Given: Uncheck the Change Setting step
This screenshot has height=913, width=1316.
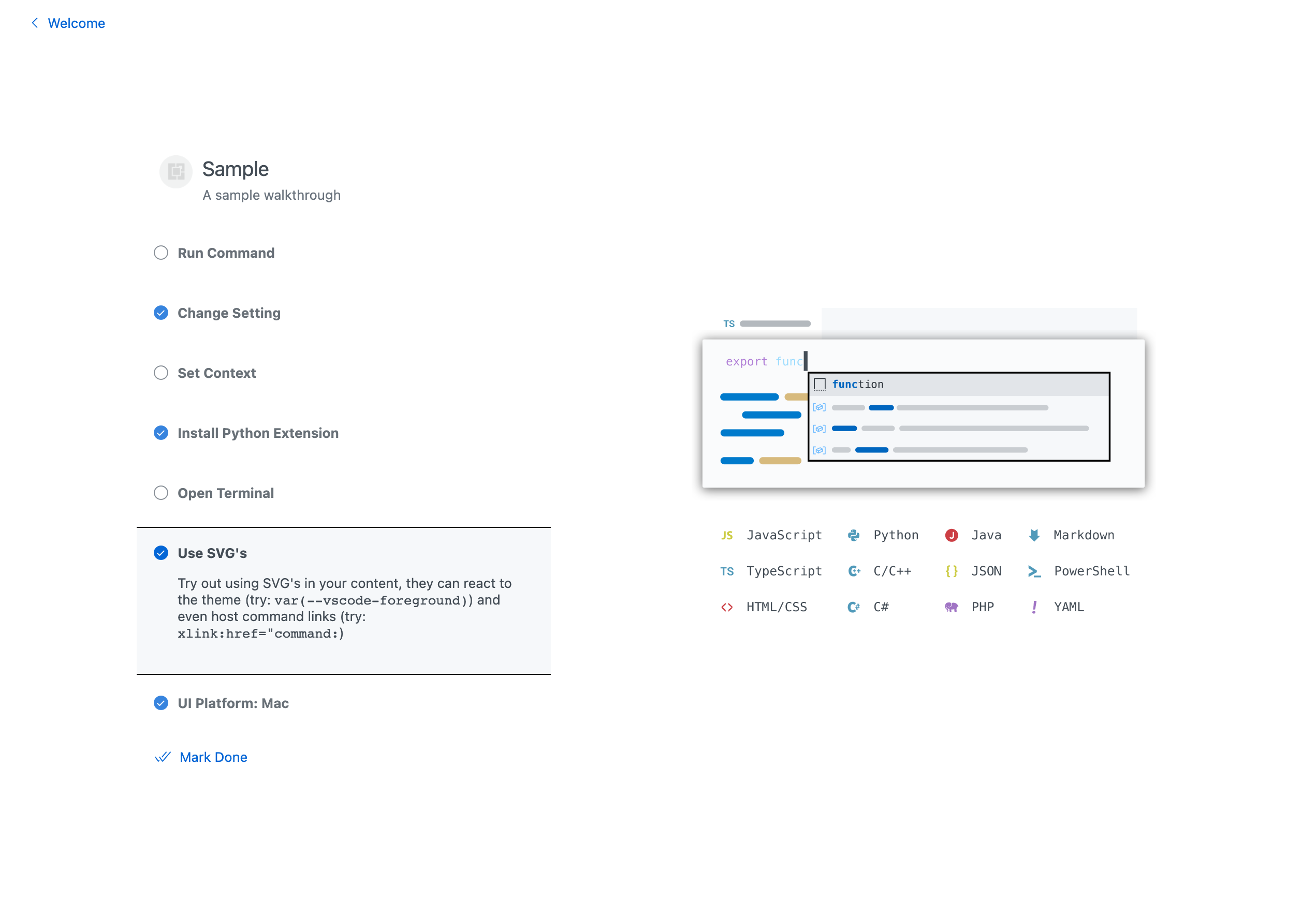Looking at the screenshot, I should [x=161, y=312].
